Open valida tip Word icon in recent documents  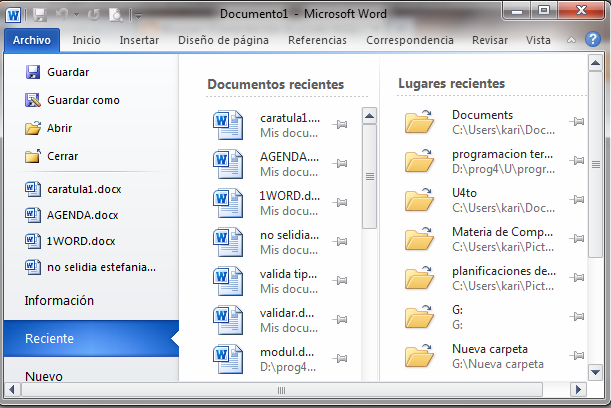pyautogui.click(x=228, y=281)
